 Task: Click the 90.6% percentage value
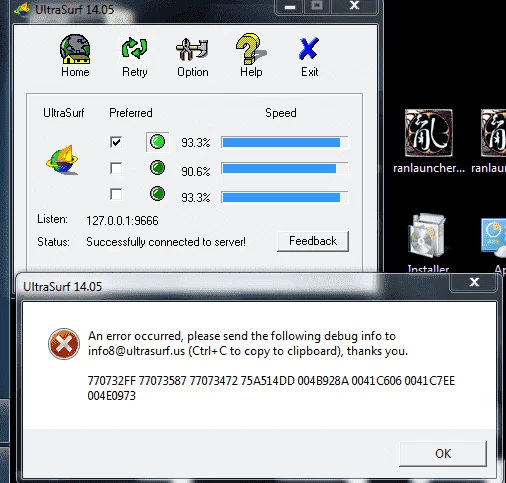point(196,171)
